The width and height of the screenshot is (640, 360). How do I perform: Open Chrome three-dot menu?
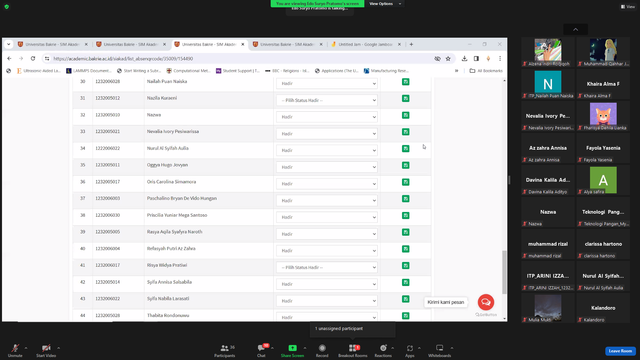(x=500, y=59)
